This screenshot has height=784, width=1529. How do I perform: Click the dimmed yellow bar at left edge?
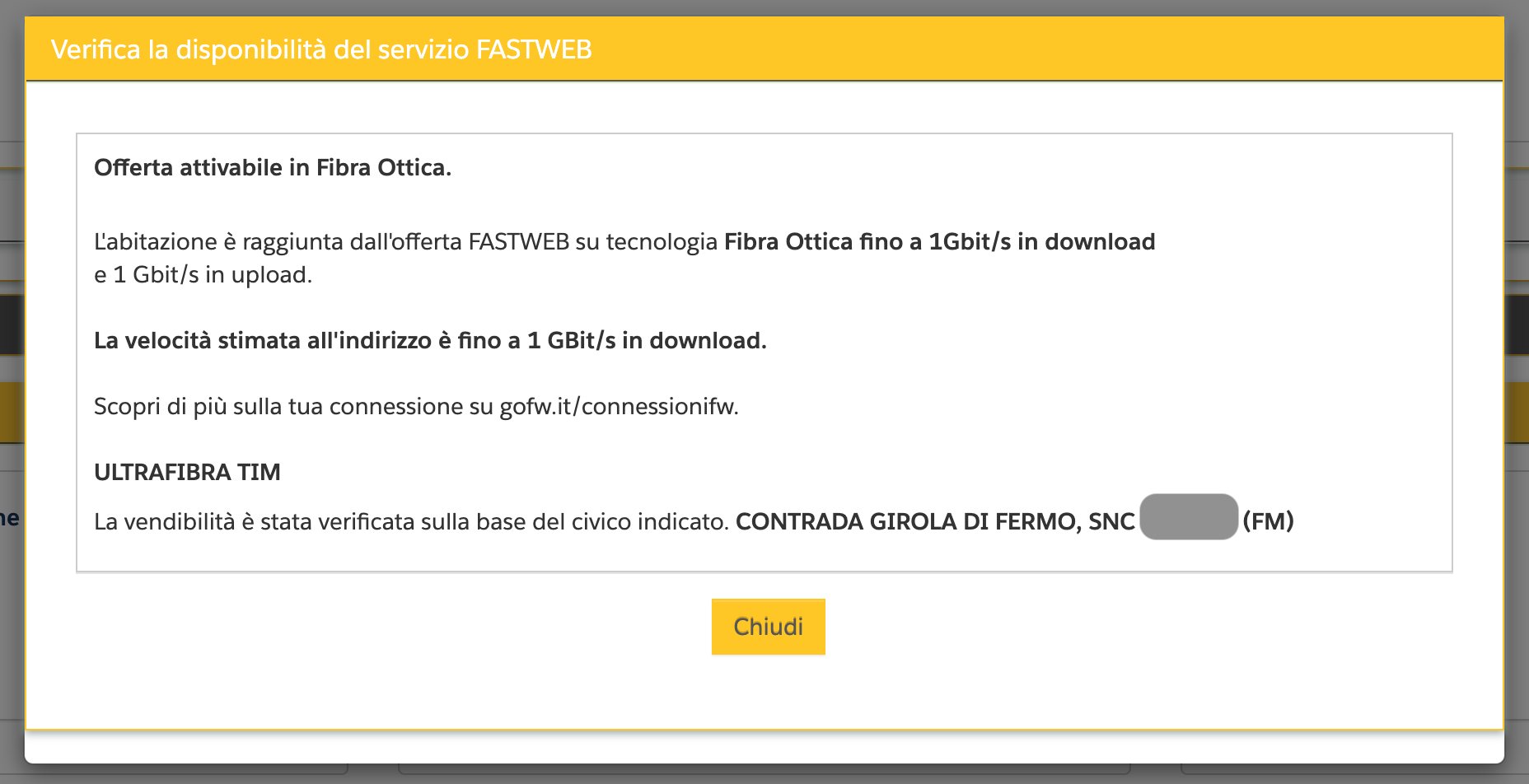[x=12, y=412]
